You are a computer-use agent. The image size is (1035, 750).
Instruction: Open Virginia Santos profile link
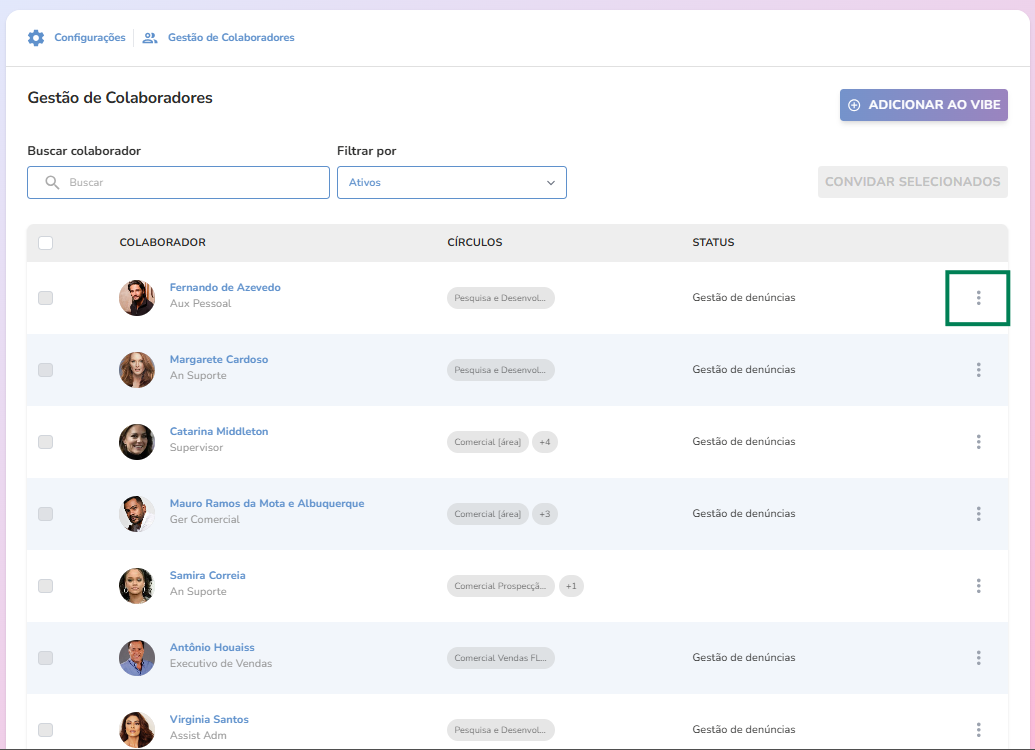click(209, 720)
